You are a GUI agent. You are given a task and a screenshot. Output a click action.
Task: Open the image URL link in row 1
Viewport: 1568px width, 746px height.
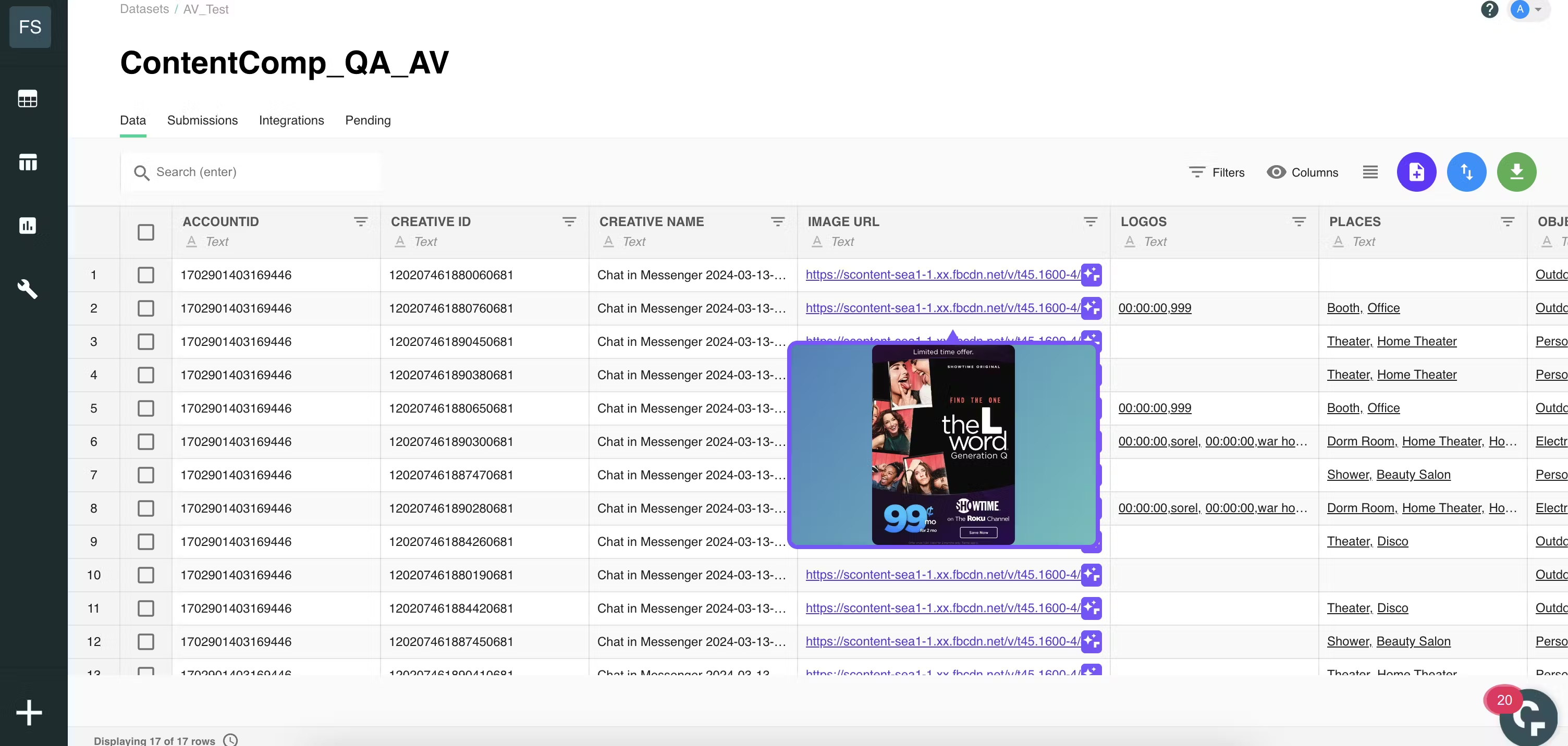tap(943, 275)
